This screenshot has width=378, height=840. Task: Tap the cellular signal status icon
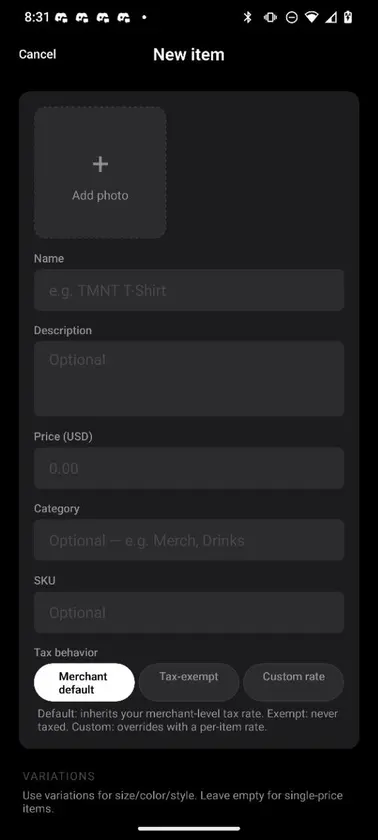pyautogui.click(x=331, y=17)
